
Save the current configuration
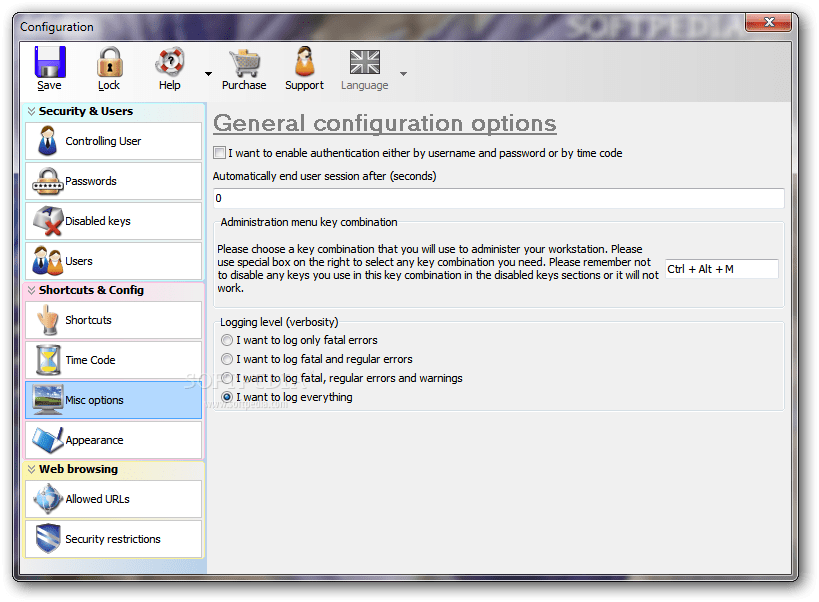[49, 67]
